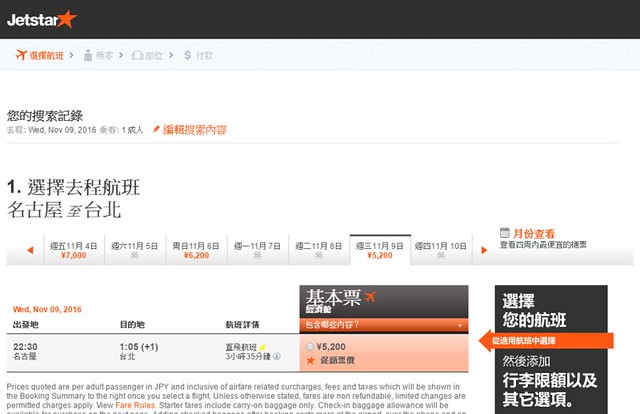Viewport: 640px width, 414px height.
Task: Click the dollar payment icon in the progress steps
Action: 188,55
